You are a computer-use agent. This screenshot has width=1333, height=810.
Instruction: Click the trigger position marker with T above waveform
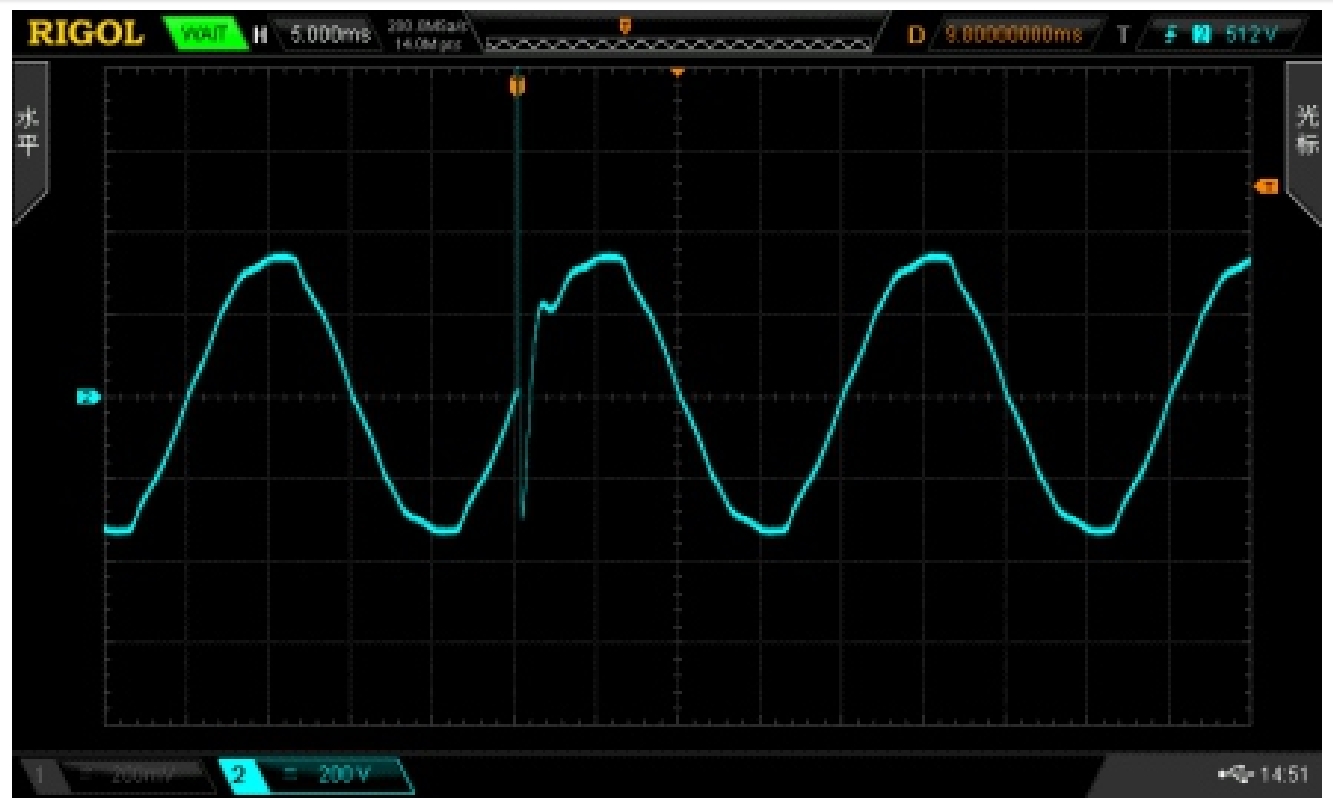[517, 87]
